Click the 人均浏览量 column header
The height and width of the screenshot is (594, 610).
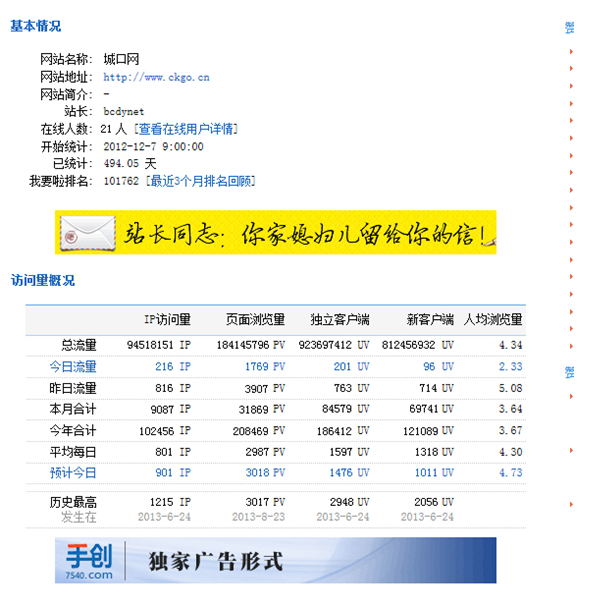493,320
